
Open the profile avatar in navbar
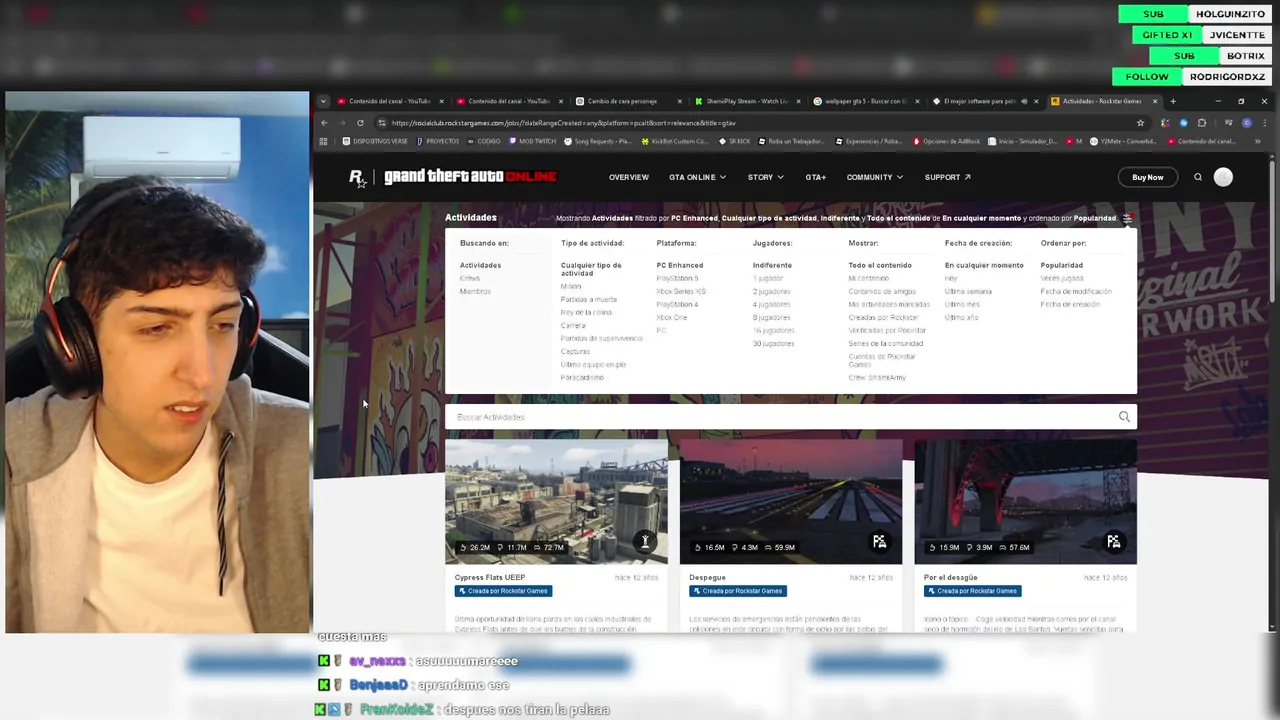click(x=1223, y=177)
